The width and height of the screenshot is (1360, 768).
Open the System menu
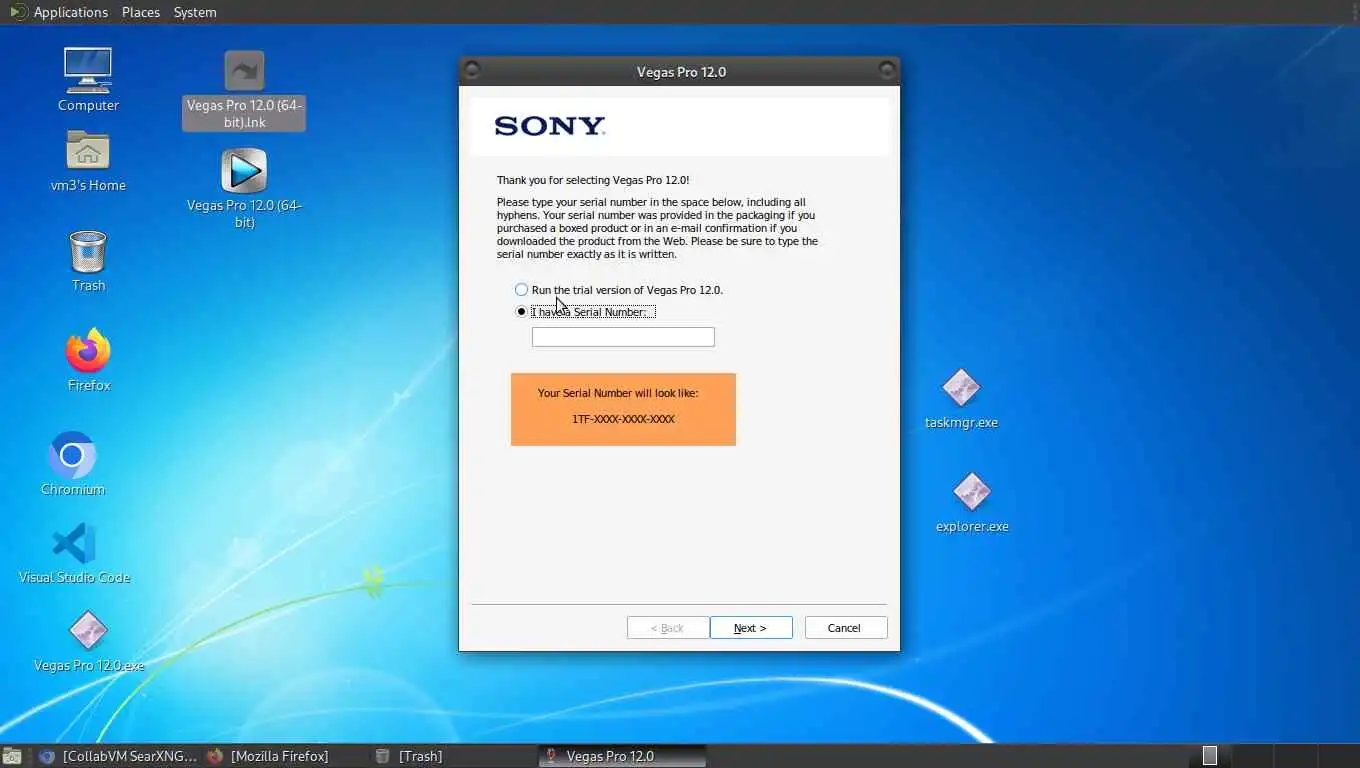tap(195, 12)
